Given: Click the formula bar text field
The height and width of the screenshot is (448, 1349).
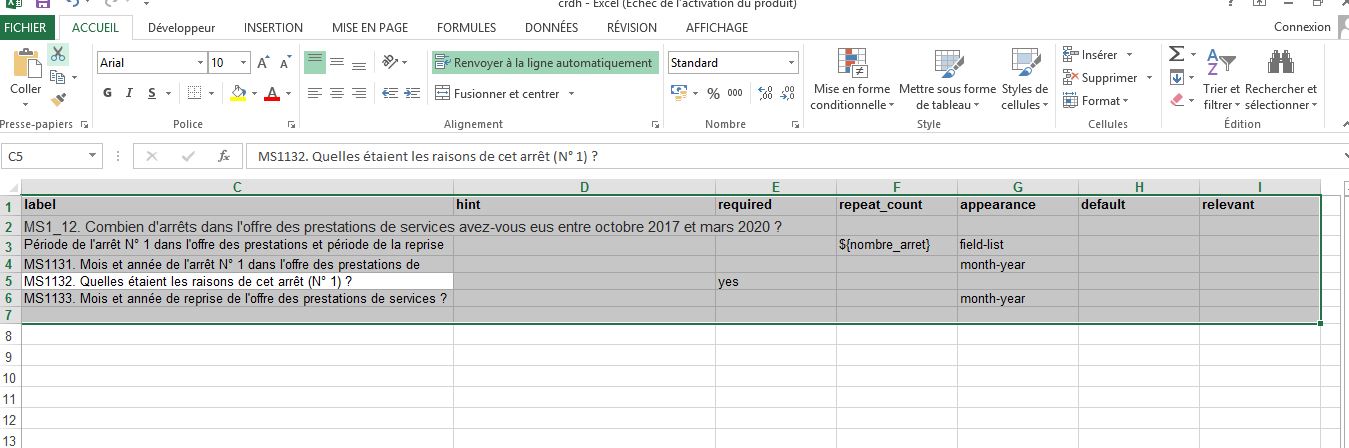Looking at the screenshot, I should 790,156.
